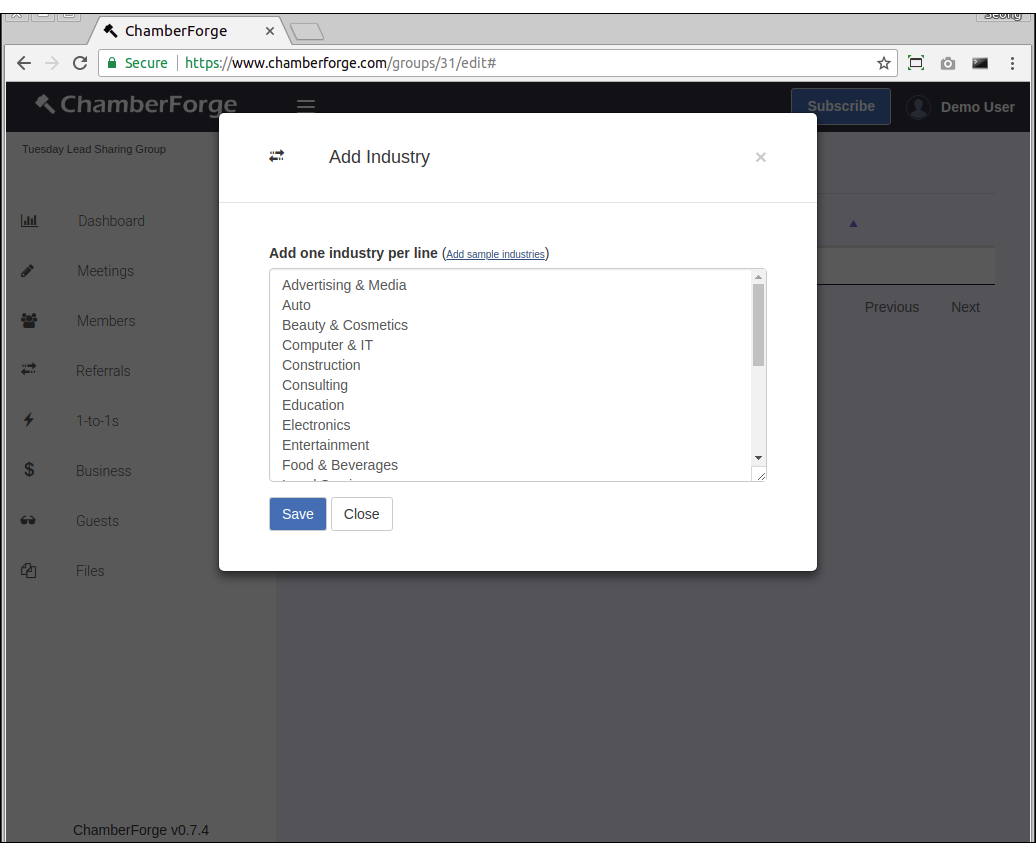Screen dimensions: 1036x856
Task: Select the Meetings pencil icon
Action: point(28,270)
